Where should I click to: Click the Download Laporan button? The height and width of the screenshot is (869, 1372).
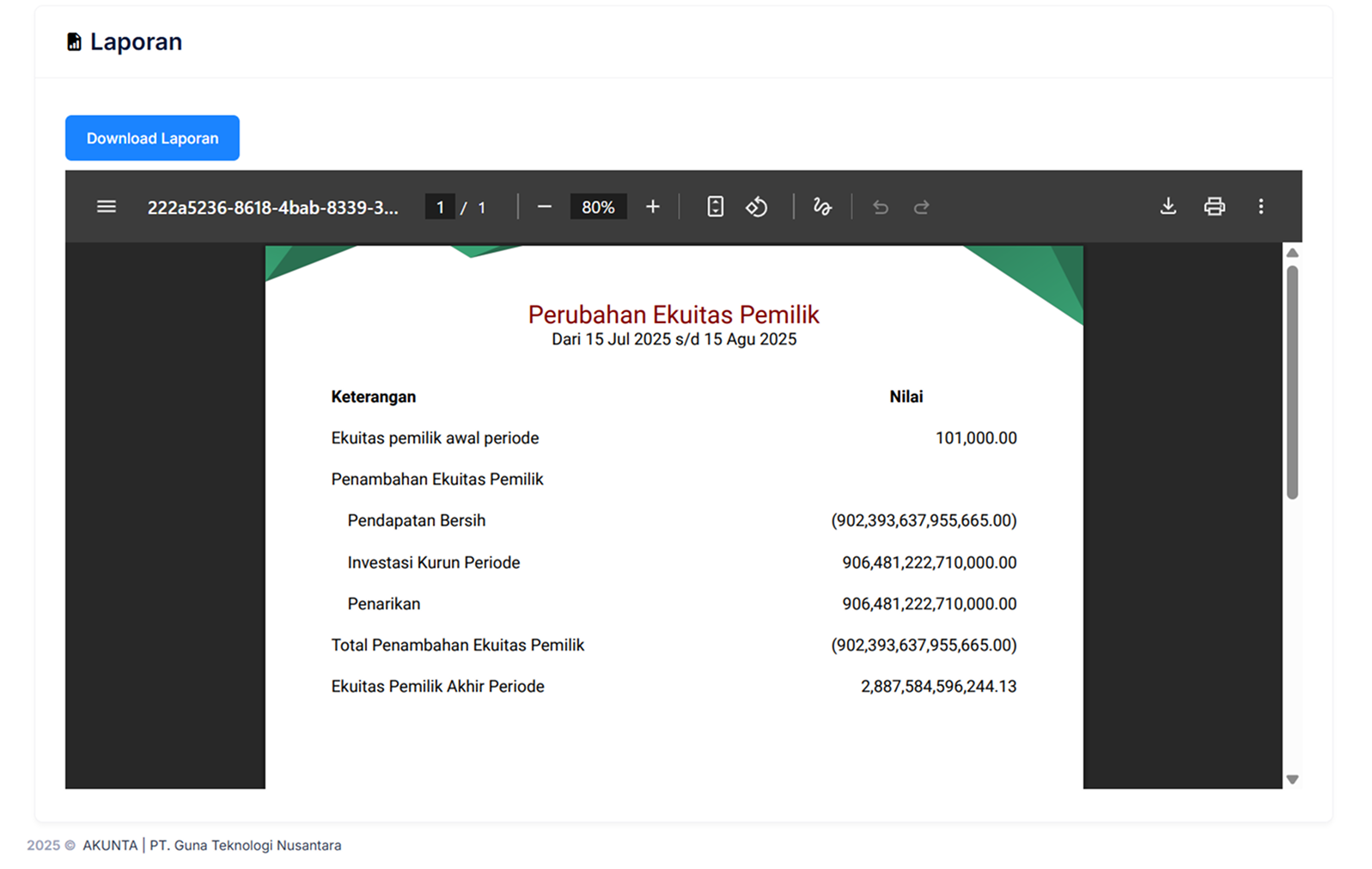152,138
